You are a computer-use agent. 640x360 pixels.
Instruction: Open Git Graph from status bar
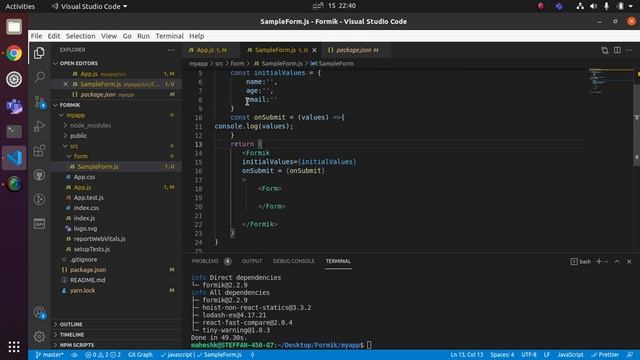click(x=140, y=355)
